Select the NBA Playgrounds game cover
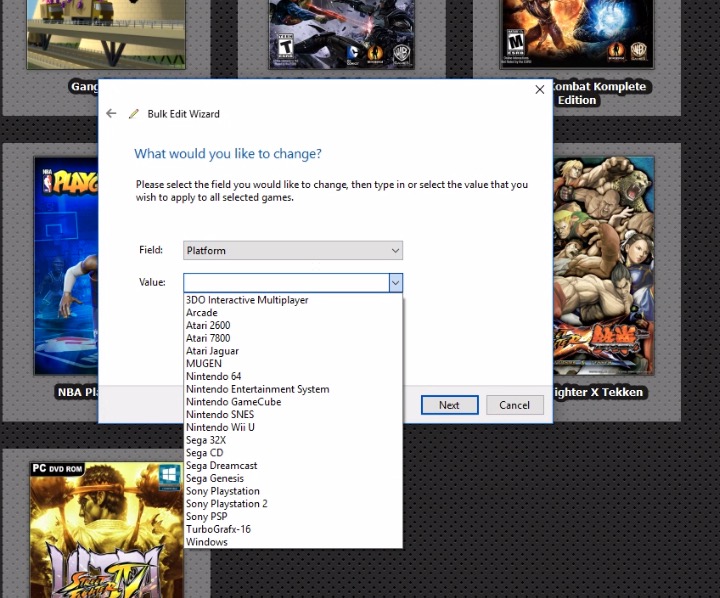This screenshot has height=598, width=720. [66, 265]
